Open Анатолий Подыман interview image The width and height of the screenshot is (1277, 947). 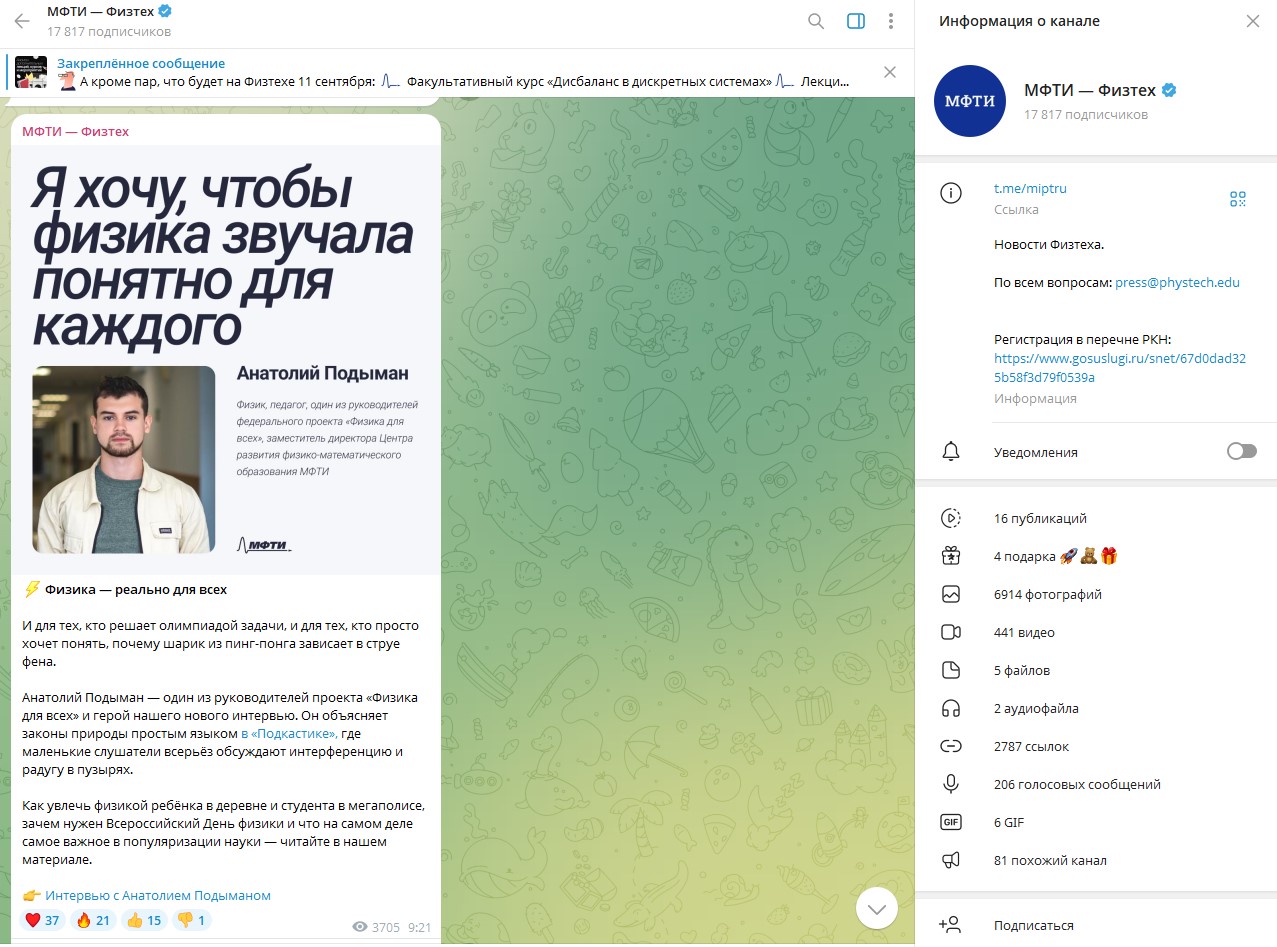click(x=226, y=360)
